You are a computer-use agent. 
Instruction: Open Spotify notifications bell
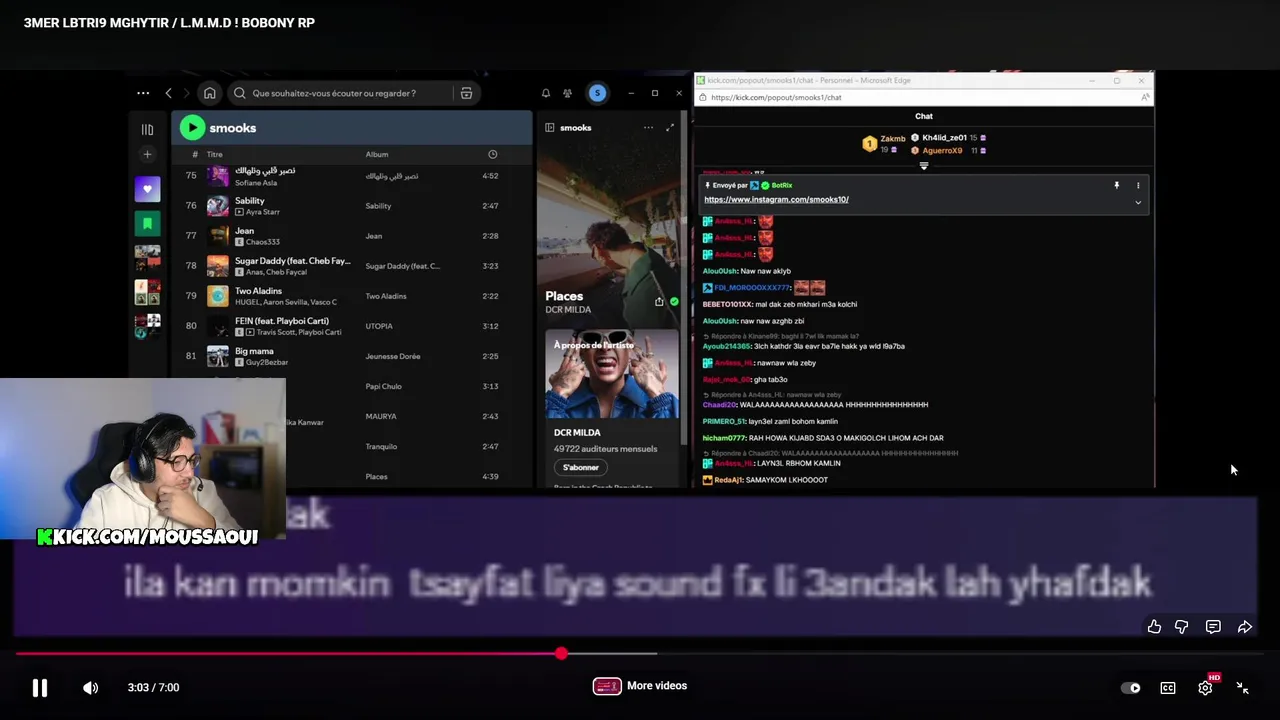(x=546, y=93)
